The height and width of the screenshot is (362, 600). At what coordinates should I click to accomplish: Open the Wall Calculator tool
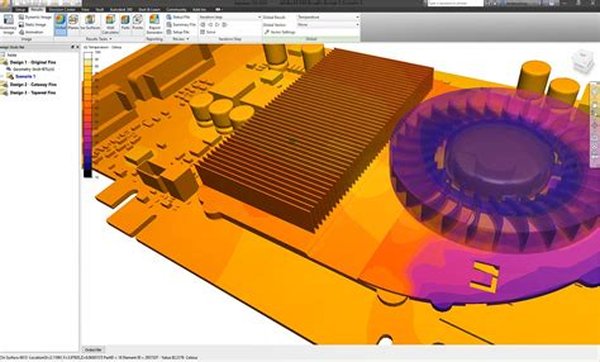coord(110,24)
